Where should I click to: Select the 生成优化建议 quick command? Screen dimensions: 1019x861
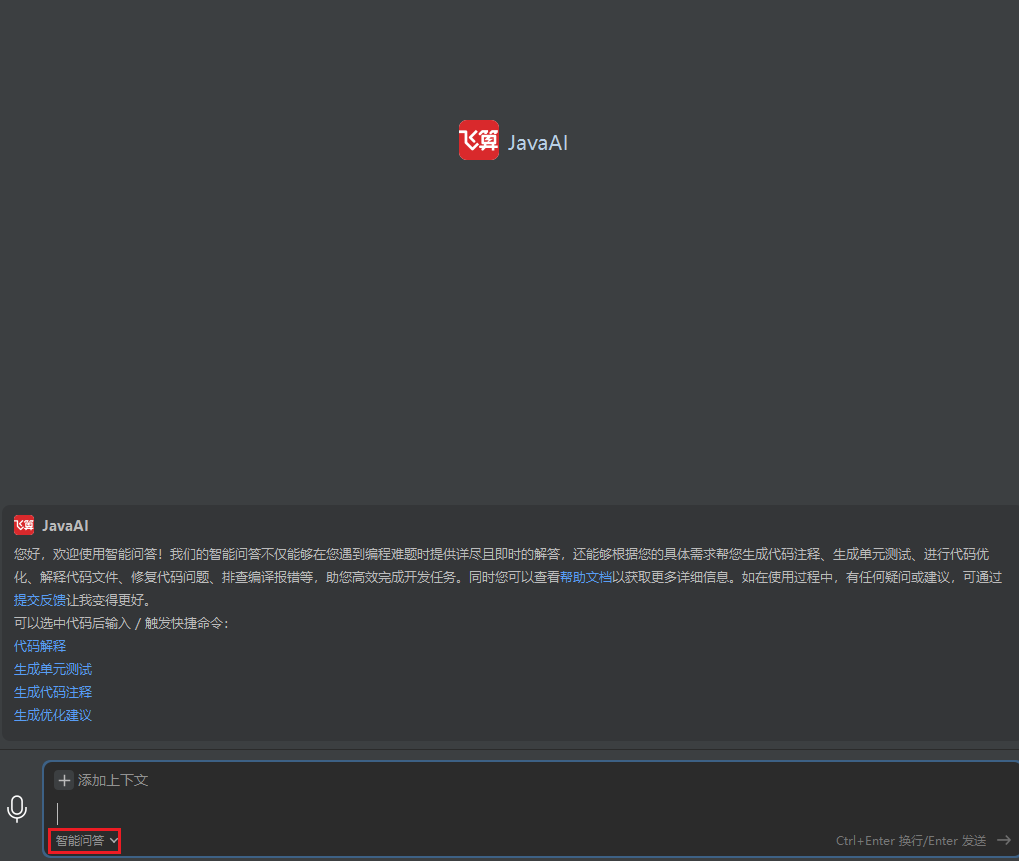[52, 714]
